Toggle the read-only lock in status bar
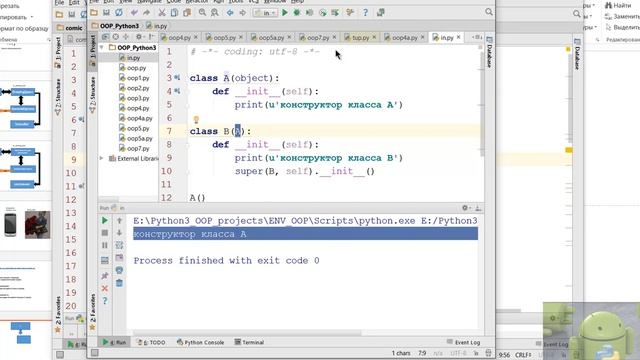The image size is (640, 360). (x=476, y=353)
